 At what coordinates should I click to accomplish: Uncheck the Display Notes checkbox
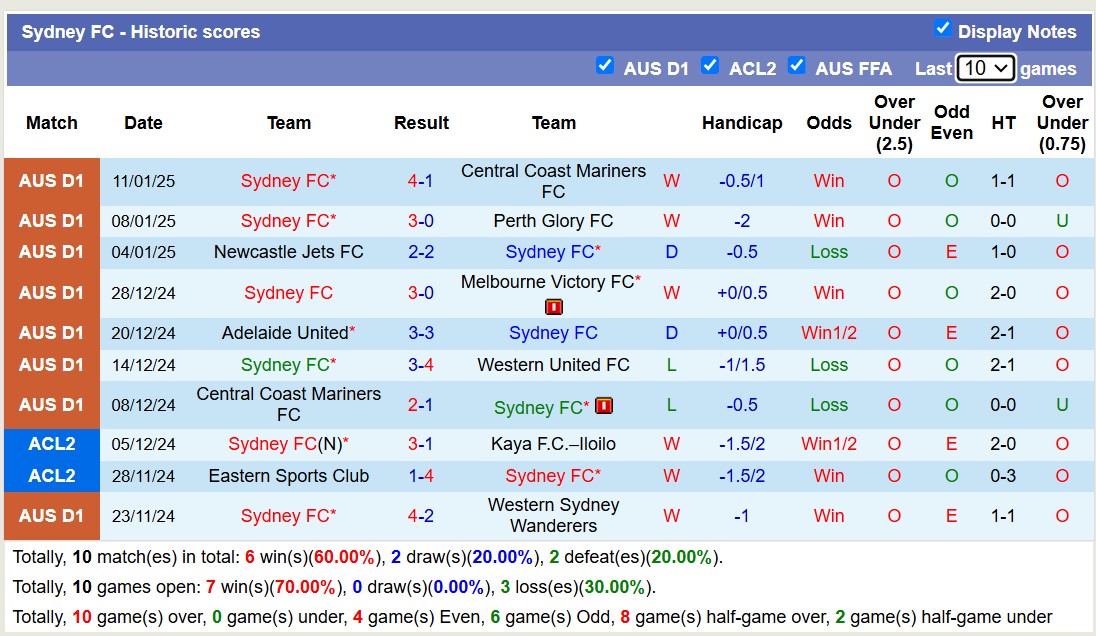942,29
